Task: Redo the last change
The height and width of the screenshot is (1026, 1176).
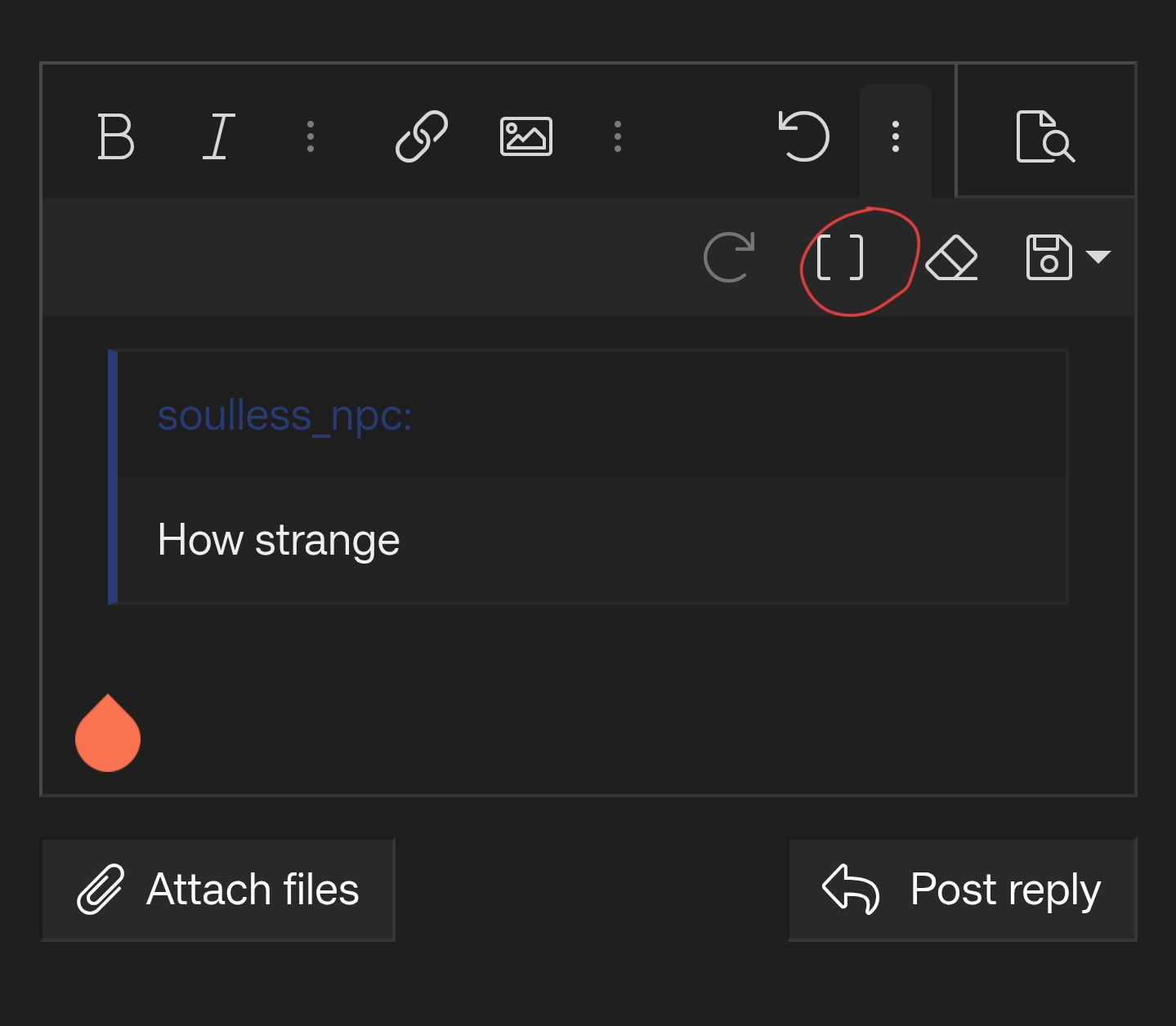Action: tap(730, 257)
